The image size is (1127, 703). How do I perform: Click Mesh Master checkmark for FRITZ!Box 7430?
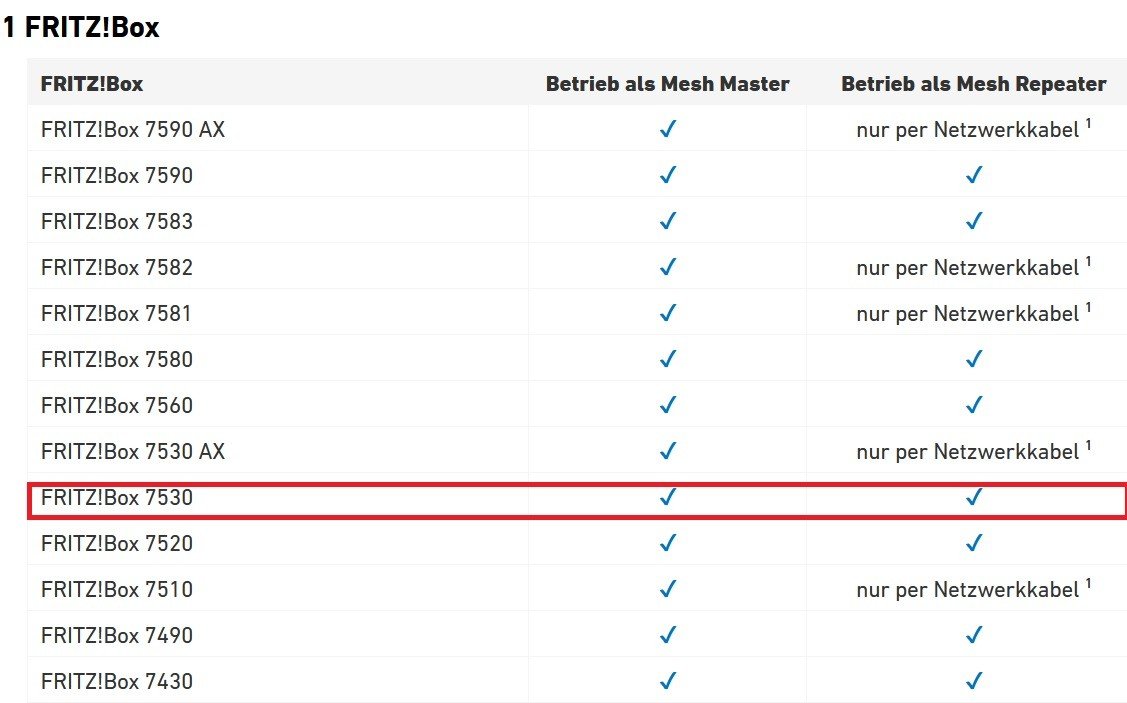click(x=668, y=681)
